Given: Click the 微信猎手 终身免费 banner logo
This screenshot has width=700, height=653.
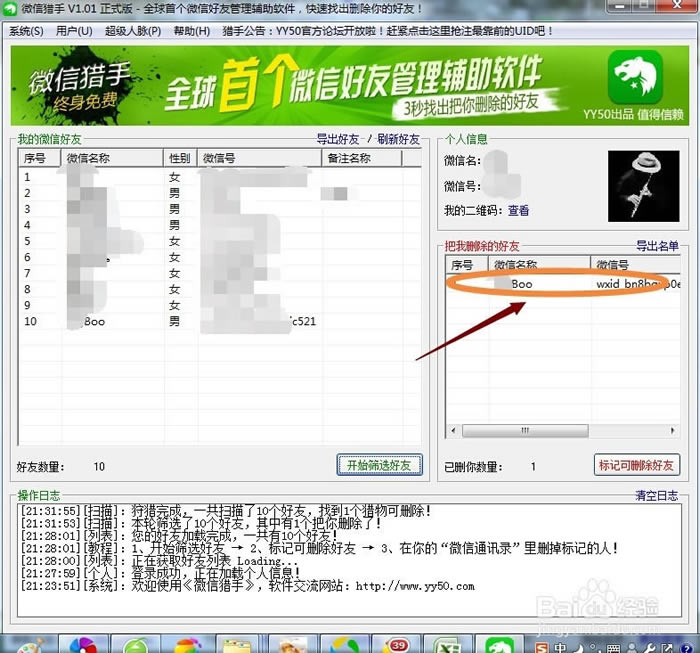Looking at the screenshot, I should [x=80, y=87].
